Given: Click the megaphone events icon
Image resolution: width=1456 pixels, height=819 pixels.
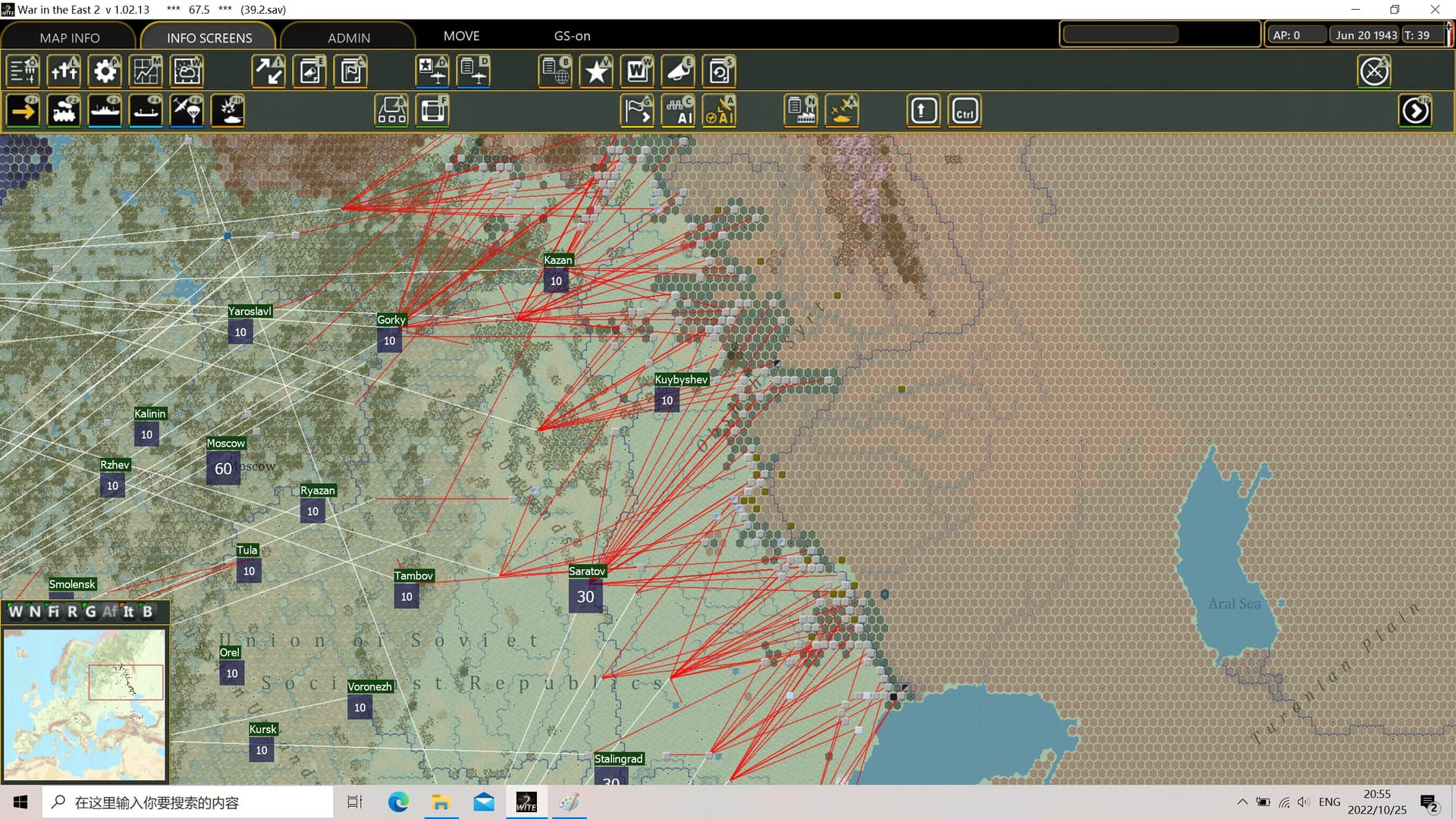Looking at the screenshot, I should click(679, 71).
